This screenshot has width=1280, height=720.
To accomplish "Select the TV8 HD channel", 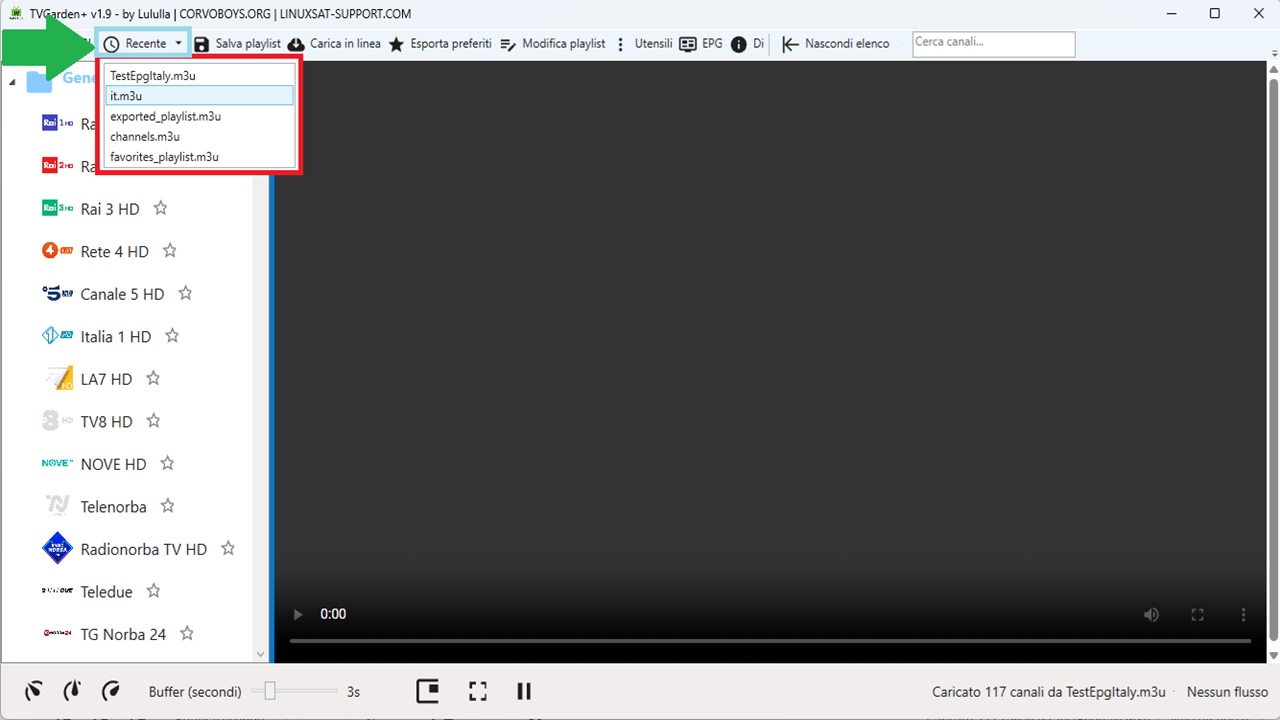I will 106,421.
